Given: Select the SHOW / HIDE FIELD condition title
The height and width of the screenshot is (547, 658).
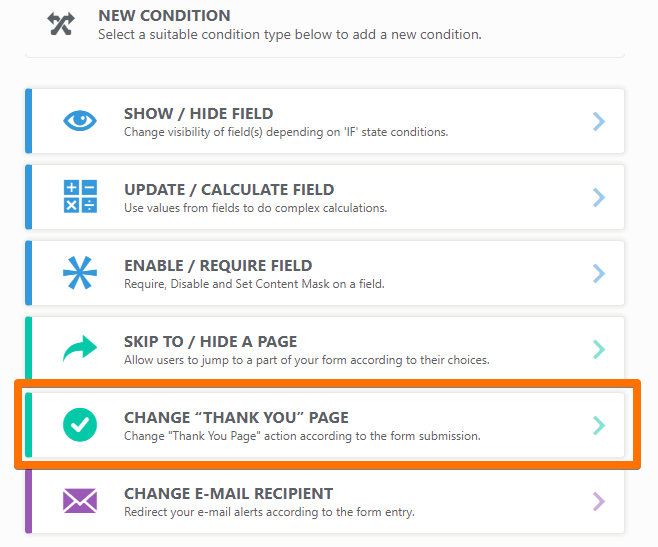Looking at the screenshot, I should (198, 114).
